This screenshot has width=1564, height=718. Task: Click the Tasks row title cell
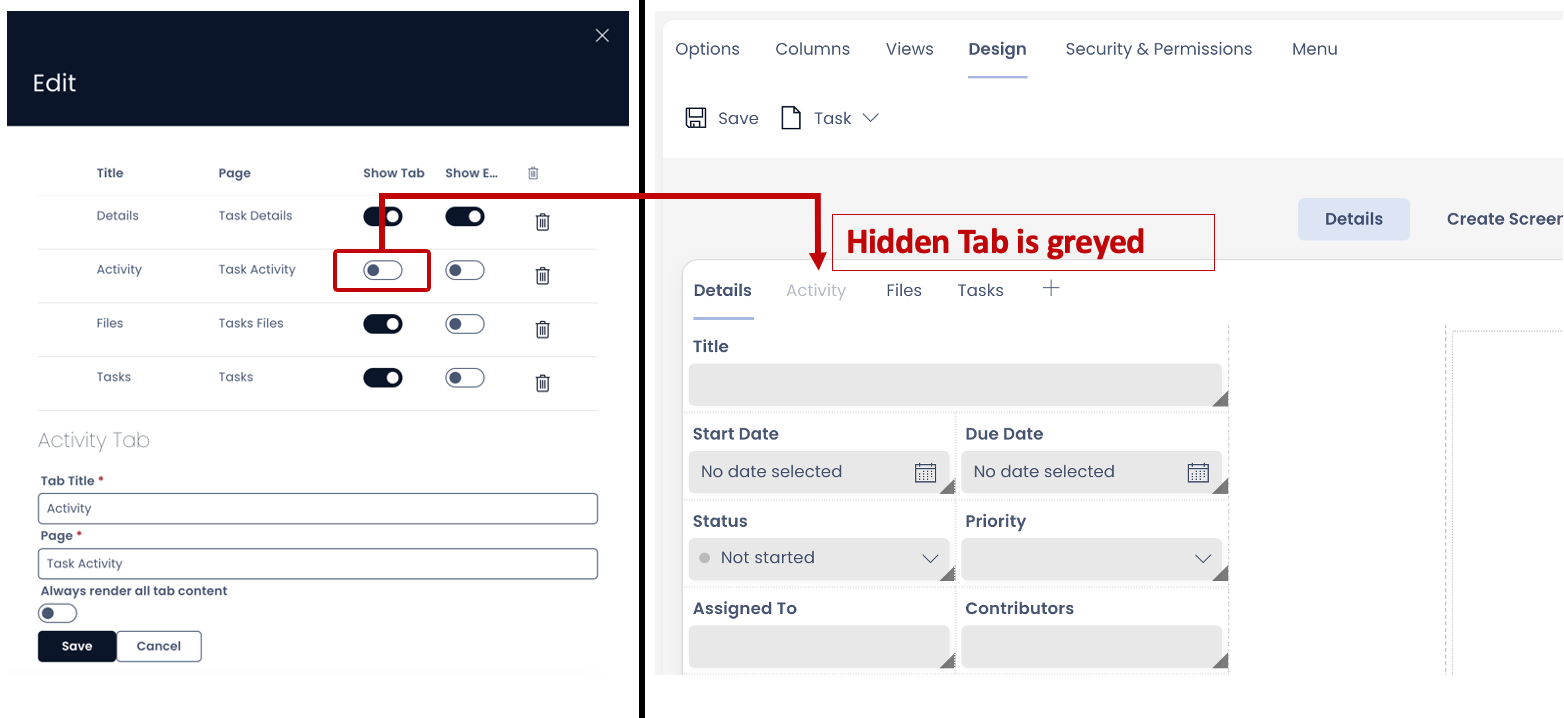point(113,377)
